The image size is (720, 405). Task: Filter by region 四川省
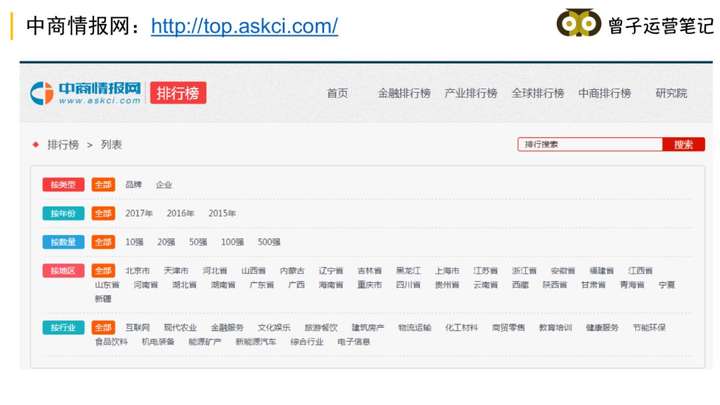(408, 285)
